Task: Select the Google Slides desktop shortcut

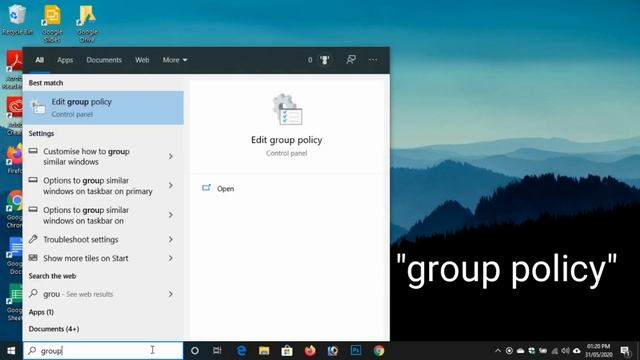Action: point(52,23)
